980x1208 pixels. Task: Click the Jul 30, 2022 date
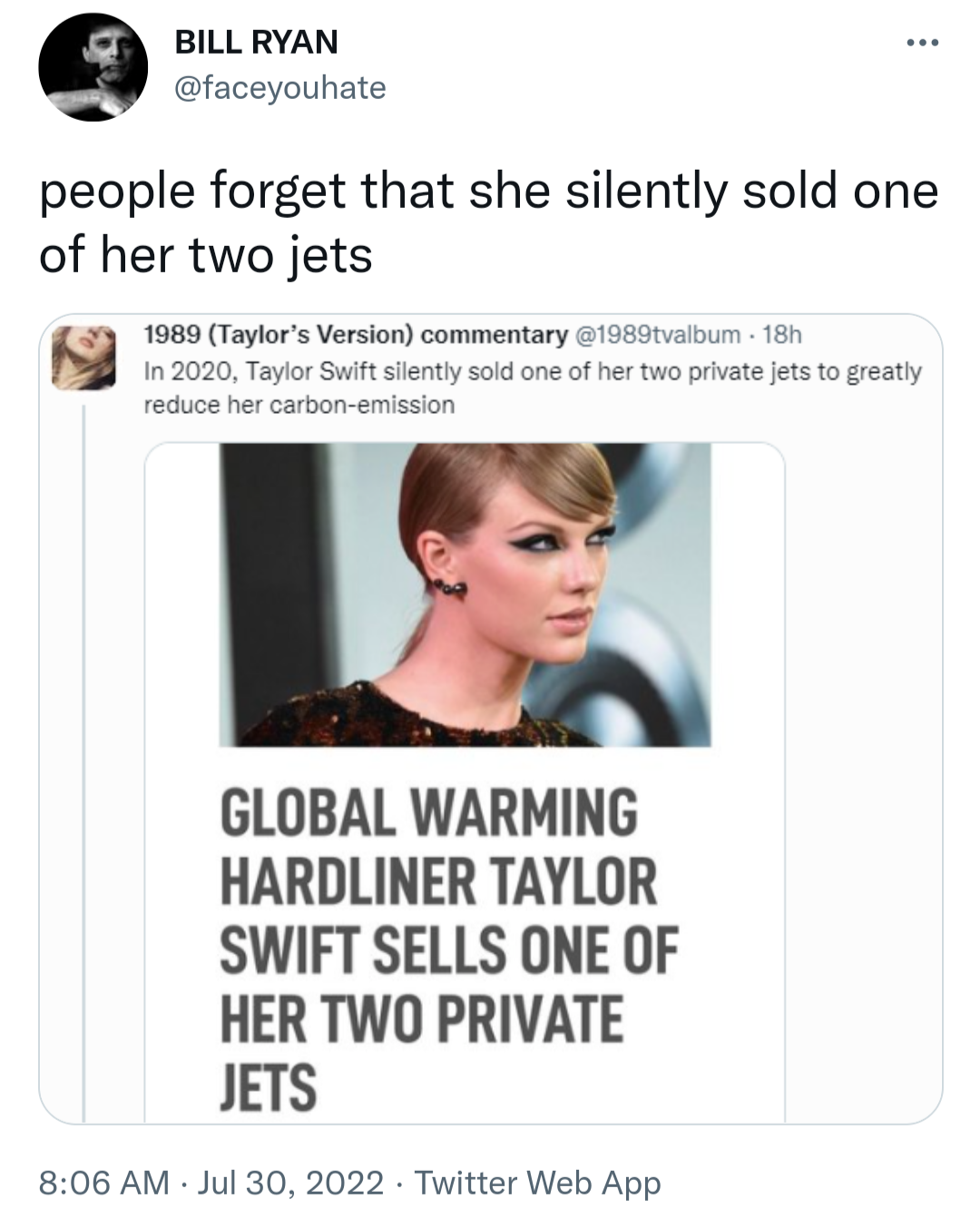(x=290, y=1183)
